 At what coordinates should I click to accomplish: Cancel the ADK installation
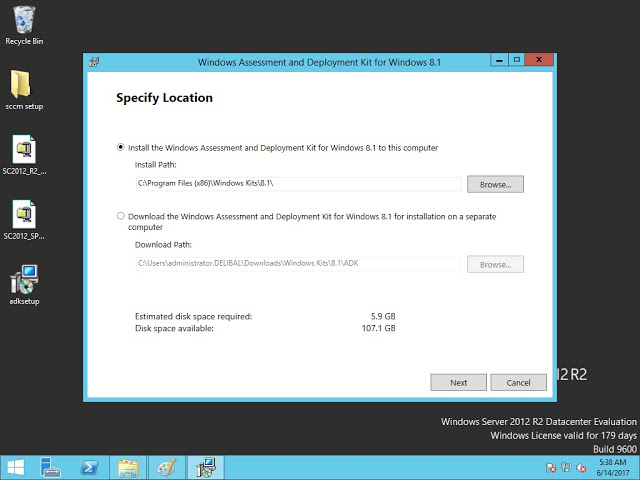518,382
